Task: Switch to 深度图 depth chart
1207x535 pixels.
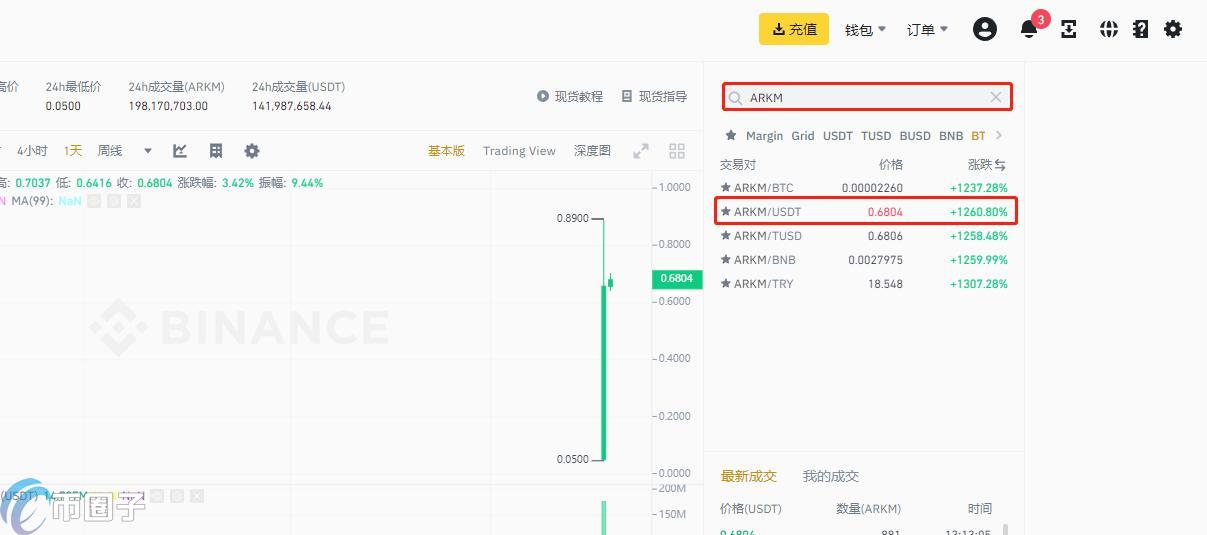Action: click(592, 151)
